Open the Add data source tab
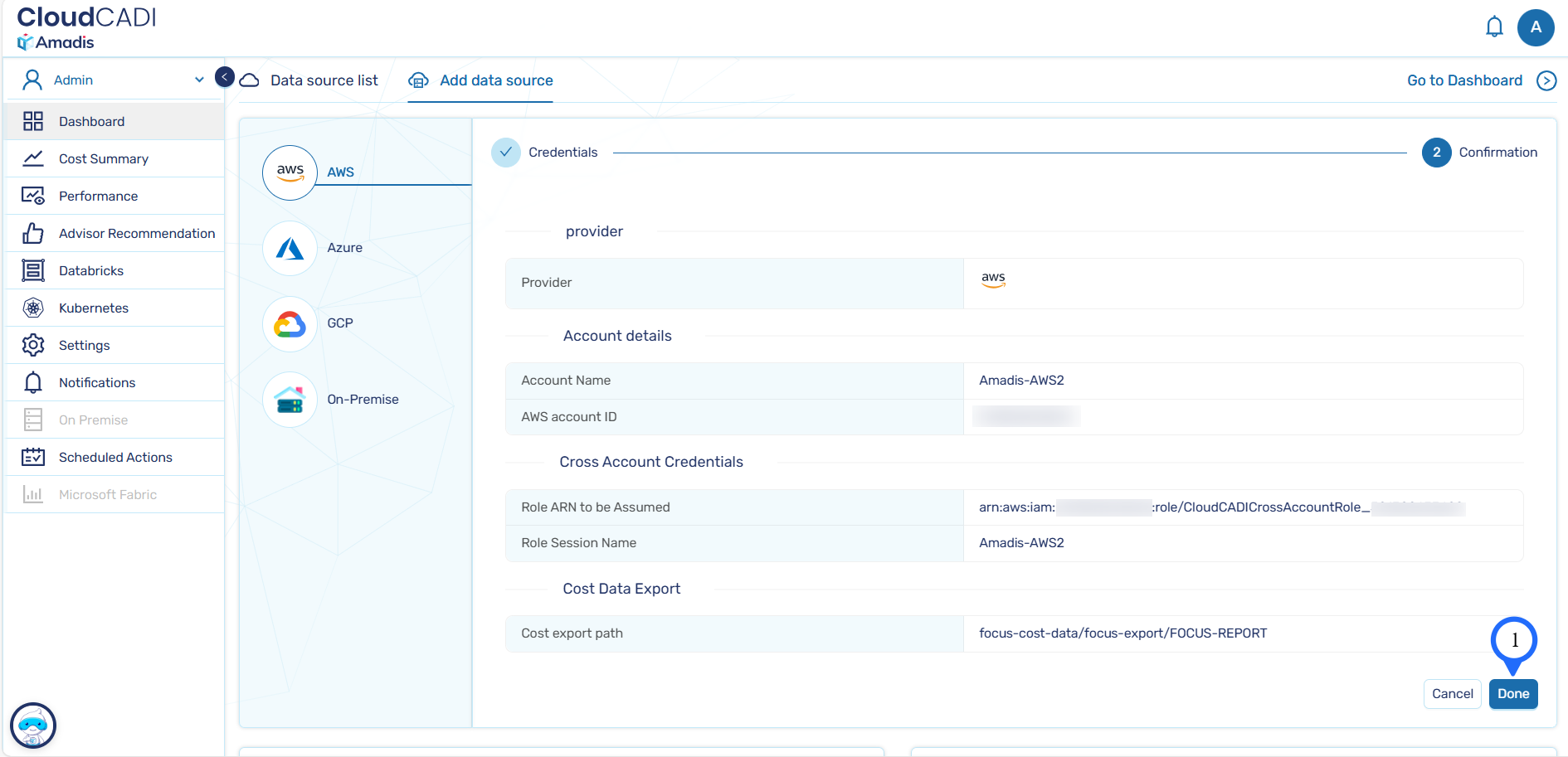 pyautogui.click(x=496, y=80)
